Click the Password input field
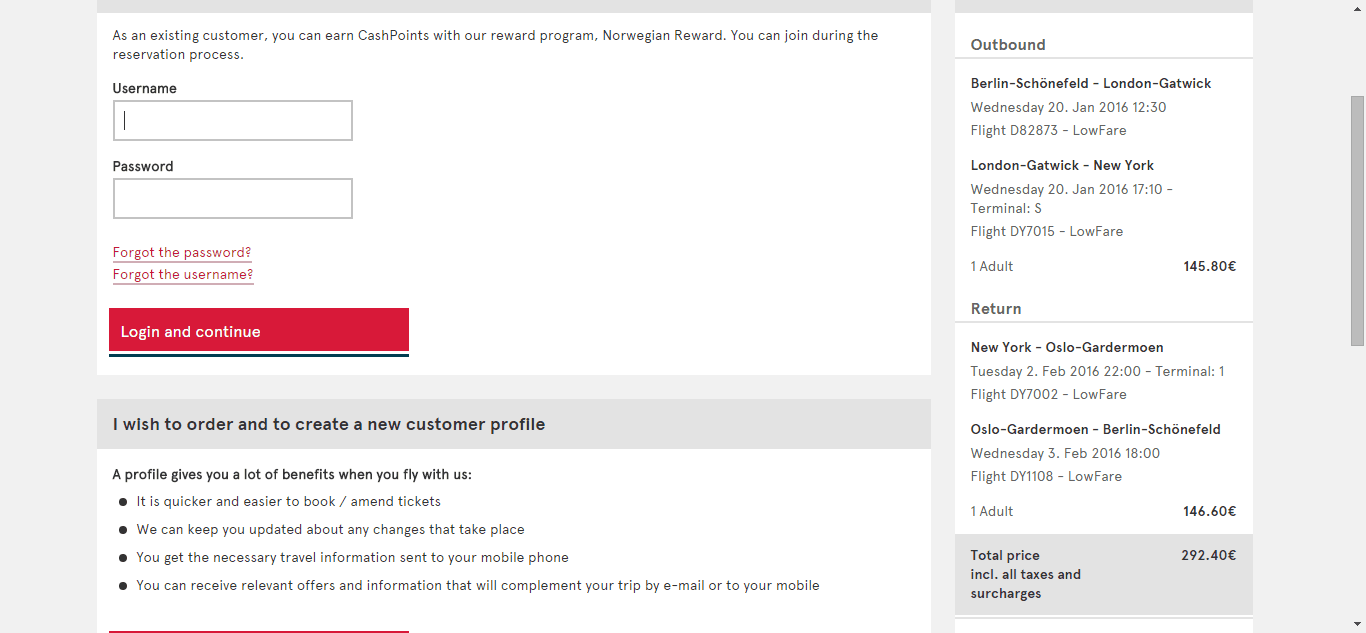The image size is (1366, 633). click(232, 198)
